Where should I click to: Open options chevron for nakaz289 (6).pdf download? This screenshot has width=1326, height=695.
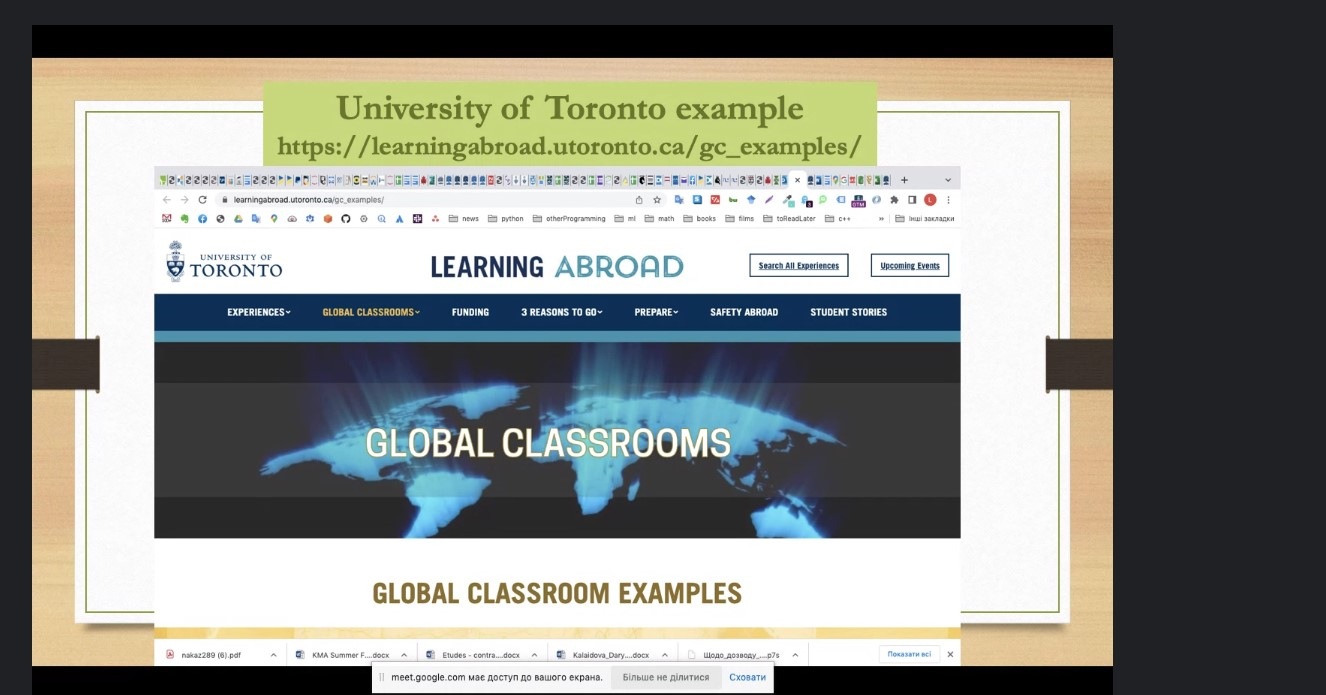[273, 655]
